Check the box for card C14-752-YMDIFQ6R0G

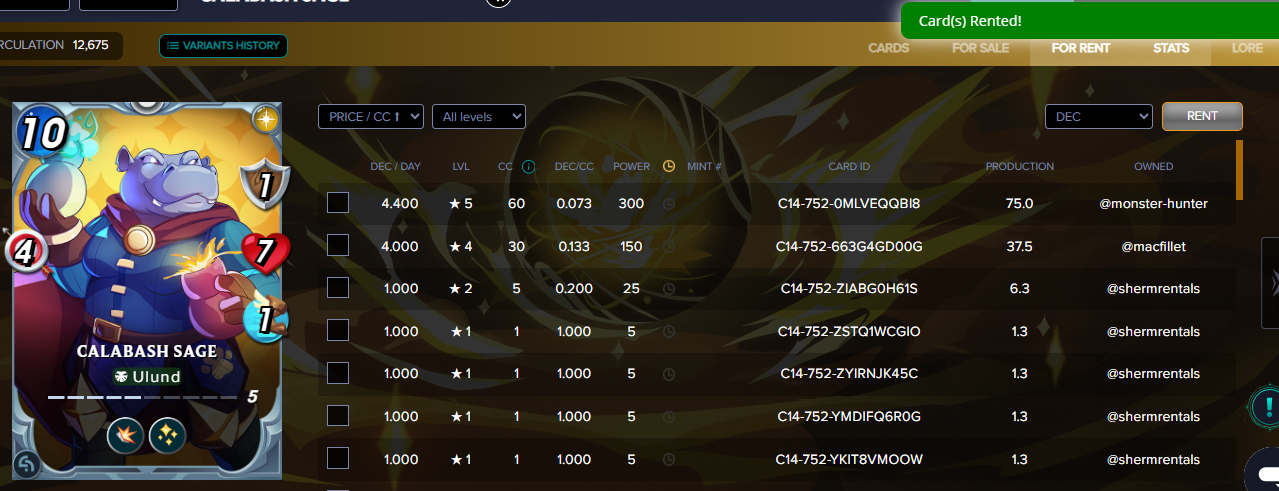coord(338,415)
